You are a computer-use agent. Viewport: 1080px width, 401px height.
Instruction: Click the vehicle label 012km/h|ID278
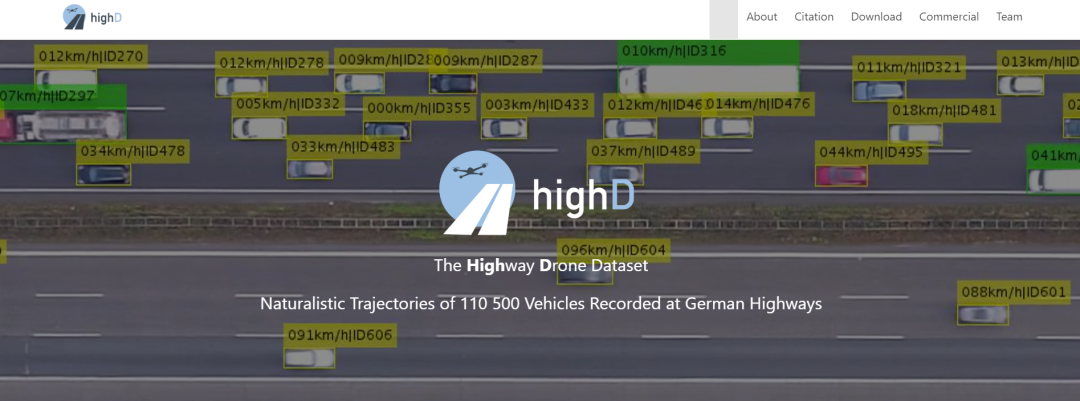coord(271,63)
